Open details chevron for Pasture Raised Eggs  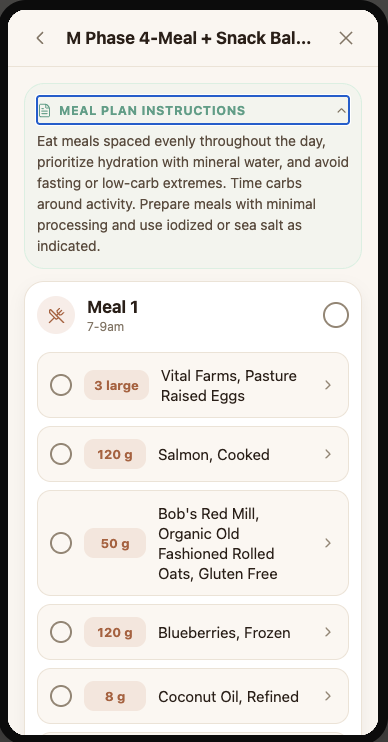pyautogui.click(x=328, y=385)
